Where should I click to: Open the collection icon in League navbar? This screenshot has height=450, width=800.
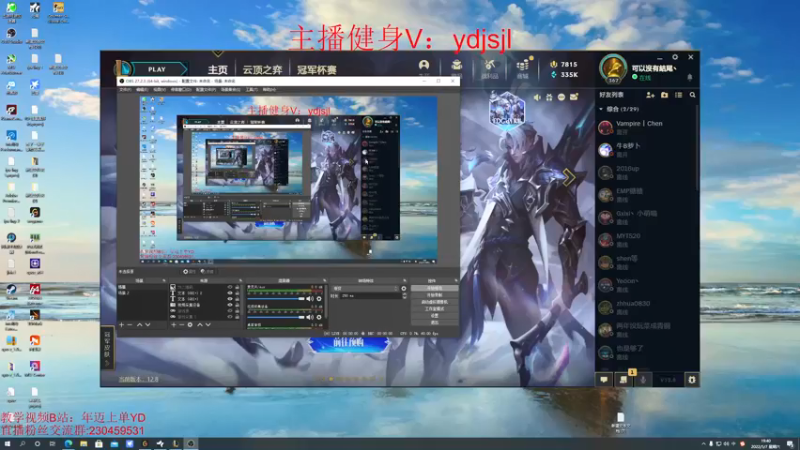coord(457,65)
